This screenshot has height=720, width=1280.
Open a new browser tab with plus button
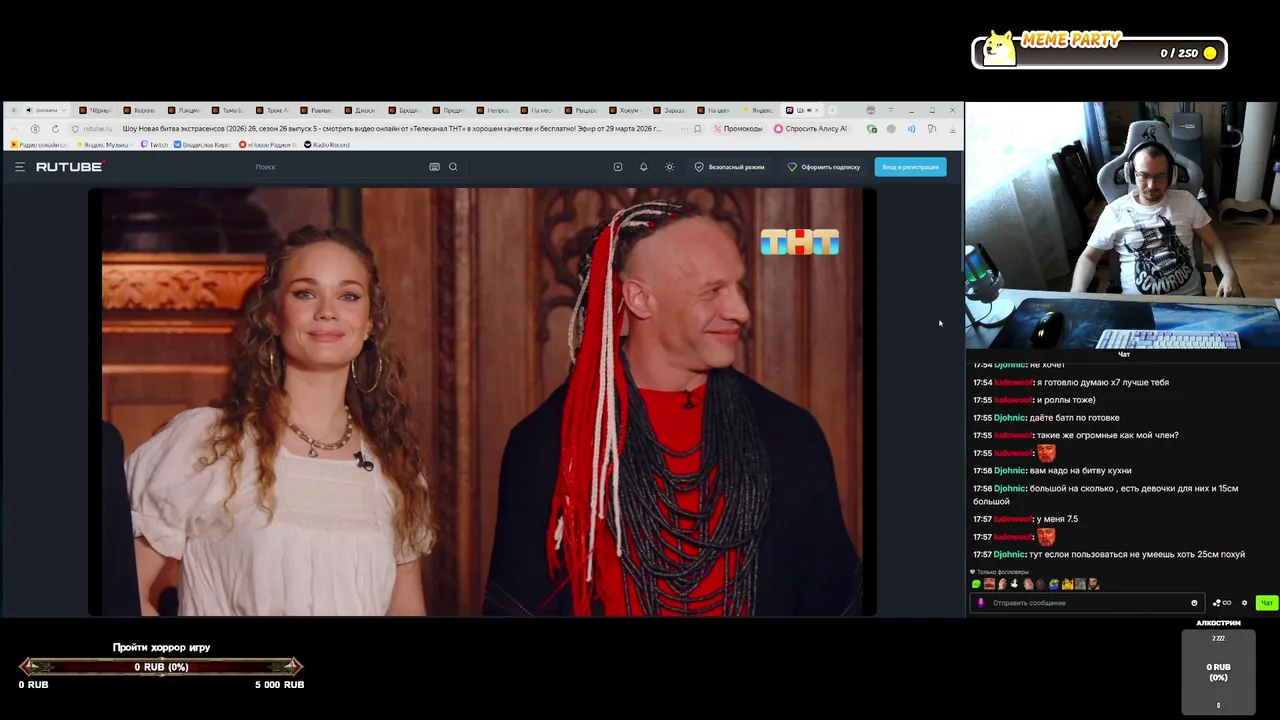pyautogui.click(x=832, y=110)
